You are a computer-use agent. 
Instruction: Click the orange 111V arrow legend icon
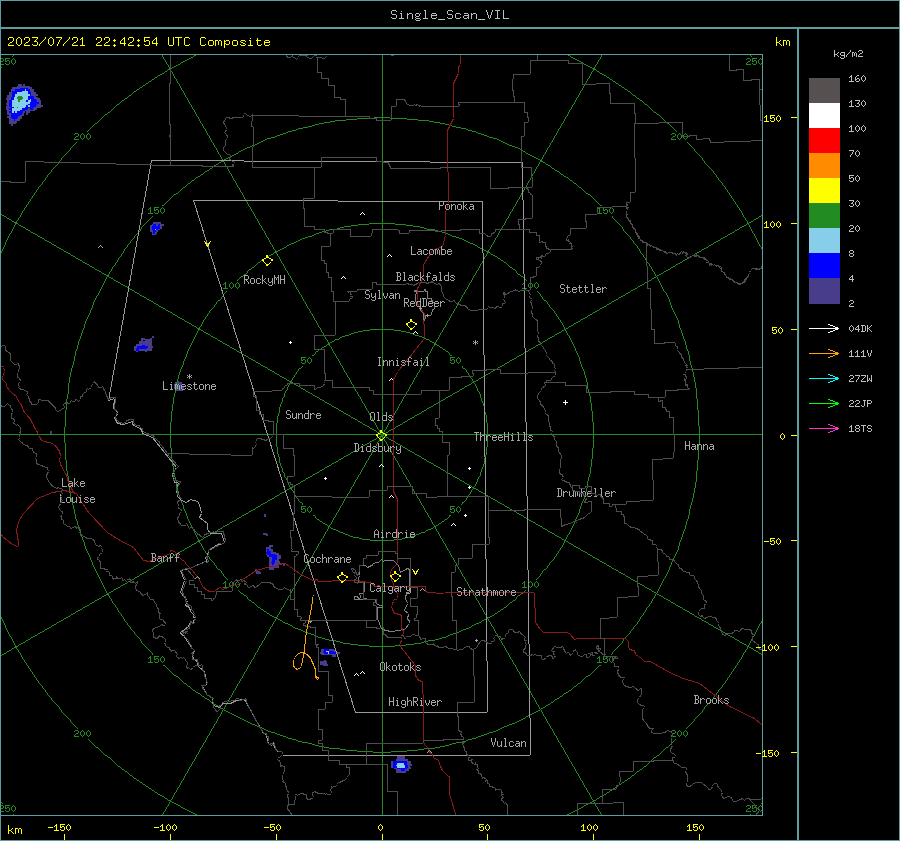[824, 354]
